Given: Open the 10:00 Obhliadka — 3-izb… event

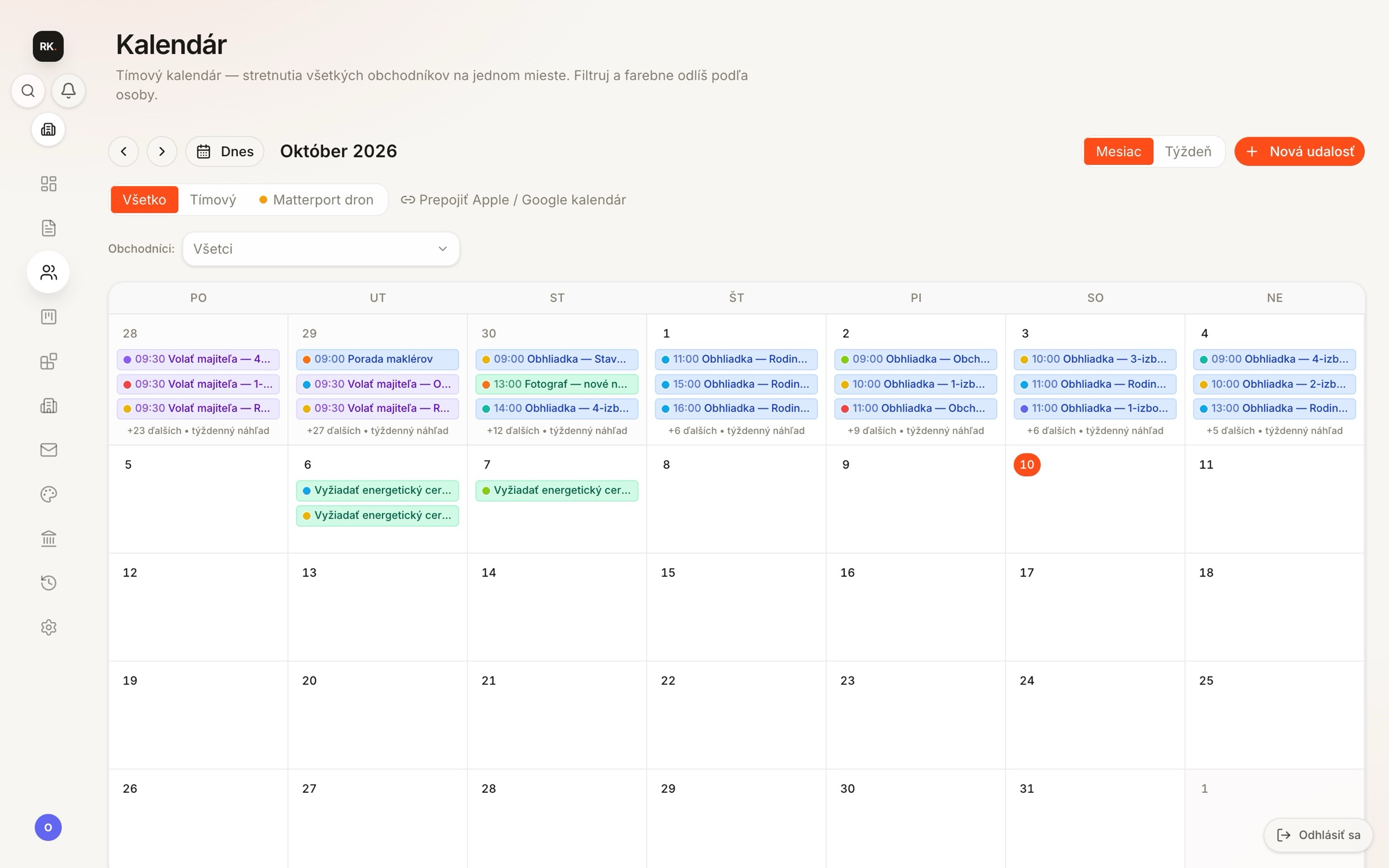Looking at the screenshot, I should coord(1095,359).
